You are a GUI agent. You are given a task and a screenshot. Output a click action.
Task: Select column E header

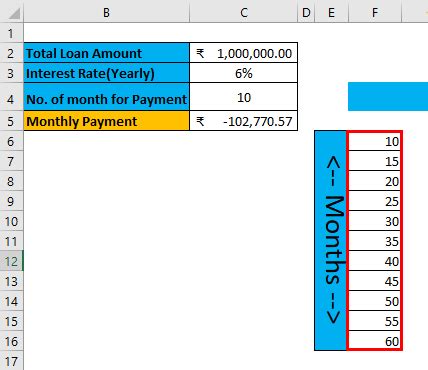coord(331,12)
